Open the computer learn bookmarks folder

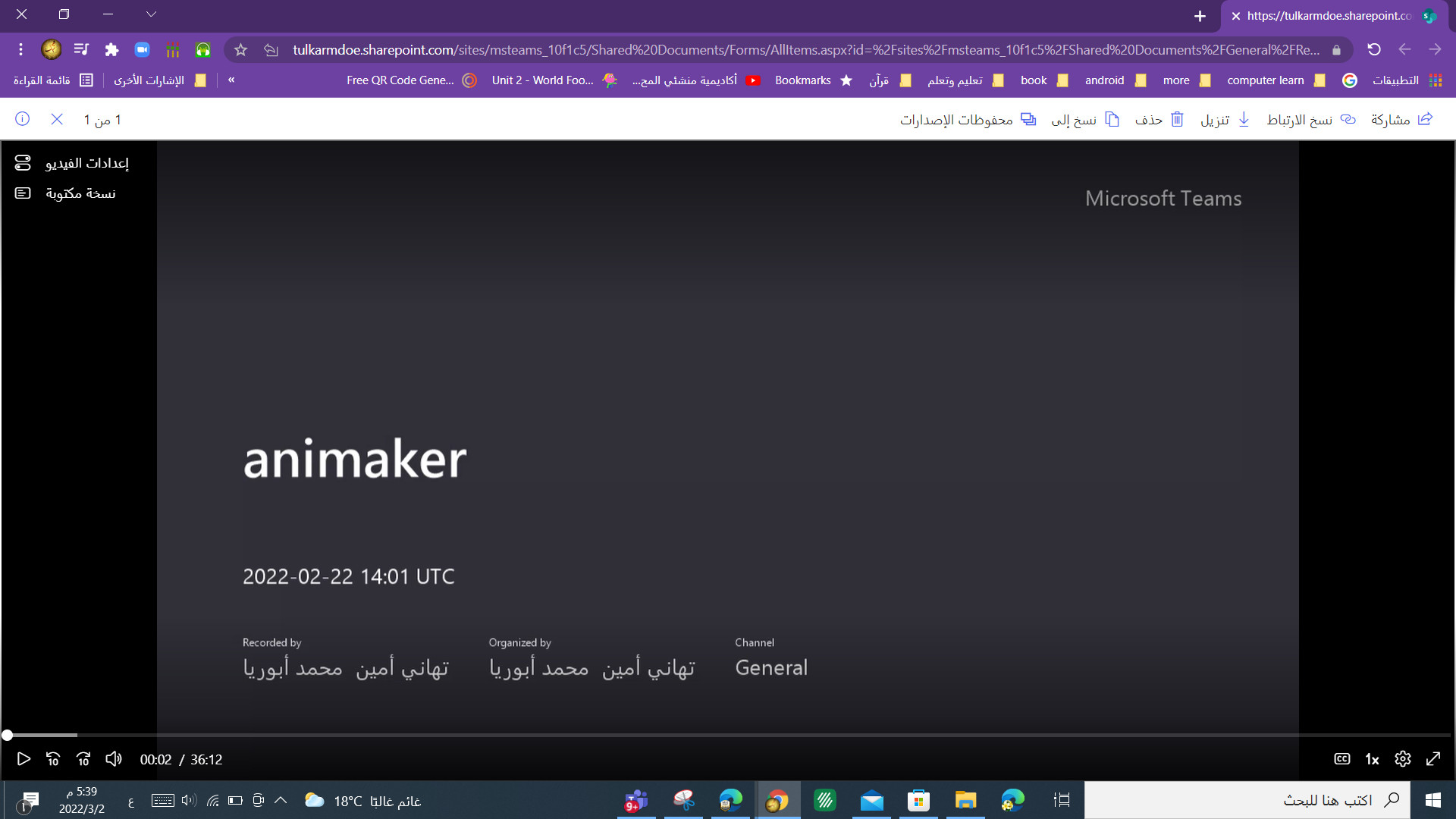click(1276, 80)
